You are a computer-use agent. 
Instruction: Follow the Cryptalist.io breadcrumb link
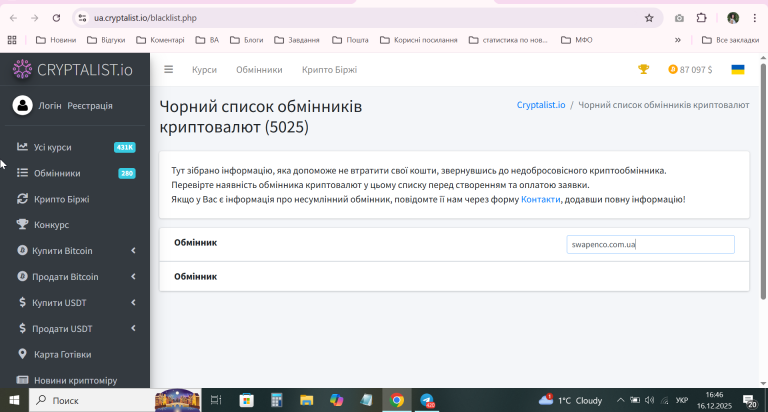tap(541, 105)
